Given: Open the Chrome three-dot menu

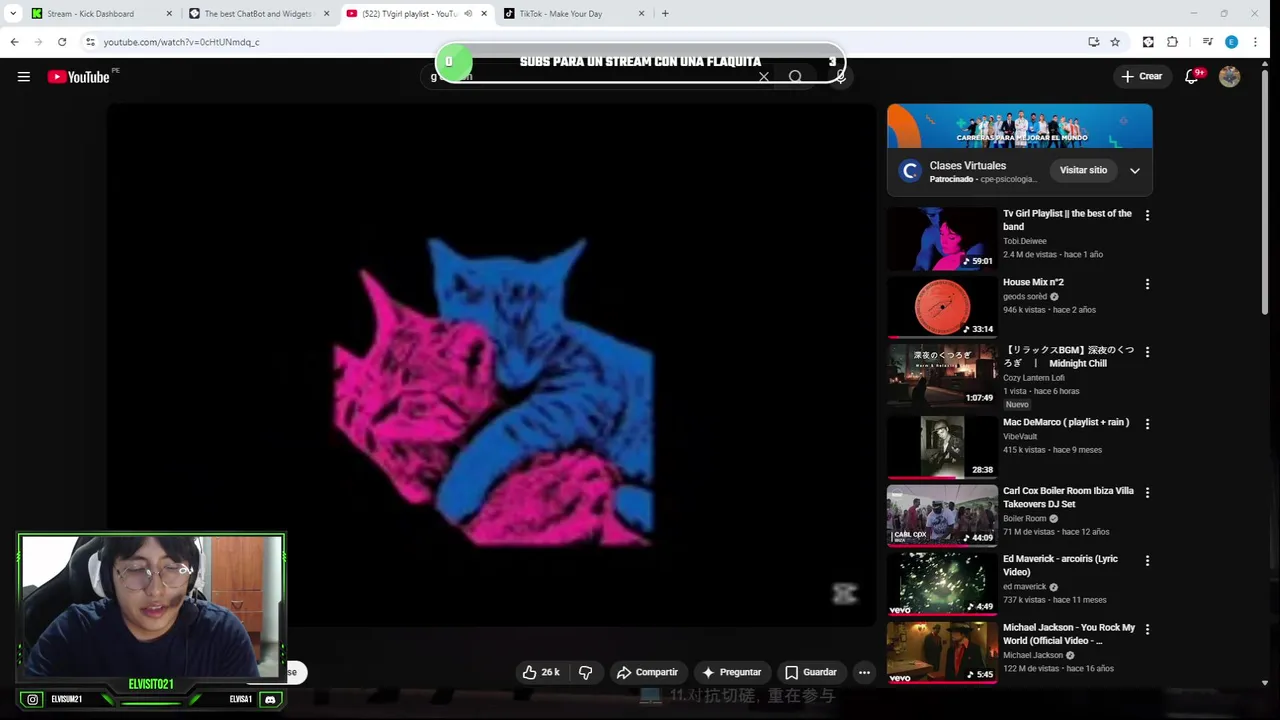Looking at the screenshot, I should (x=1257, y=42).
